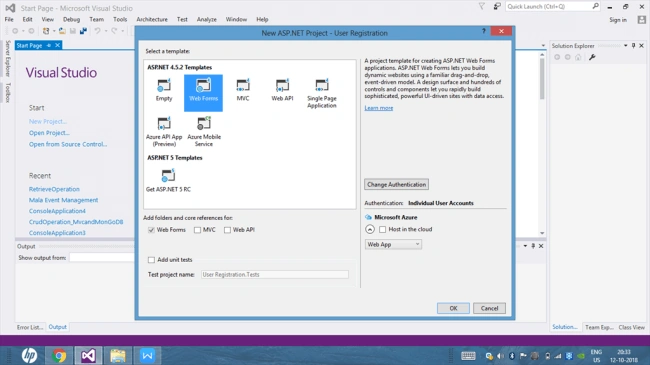Toggle the Web Forms references checkbox
The height and width of the screenshot is (365, 650).
pos(151,230)
